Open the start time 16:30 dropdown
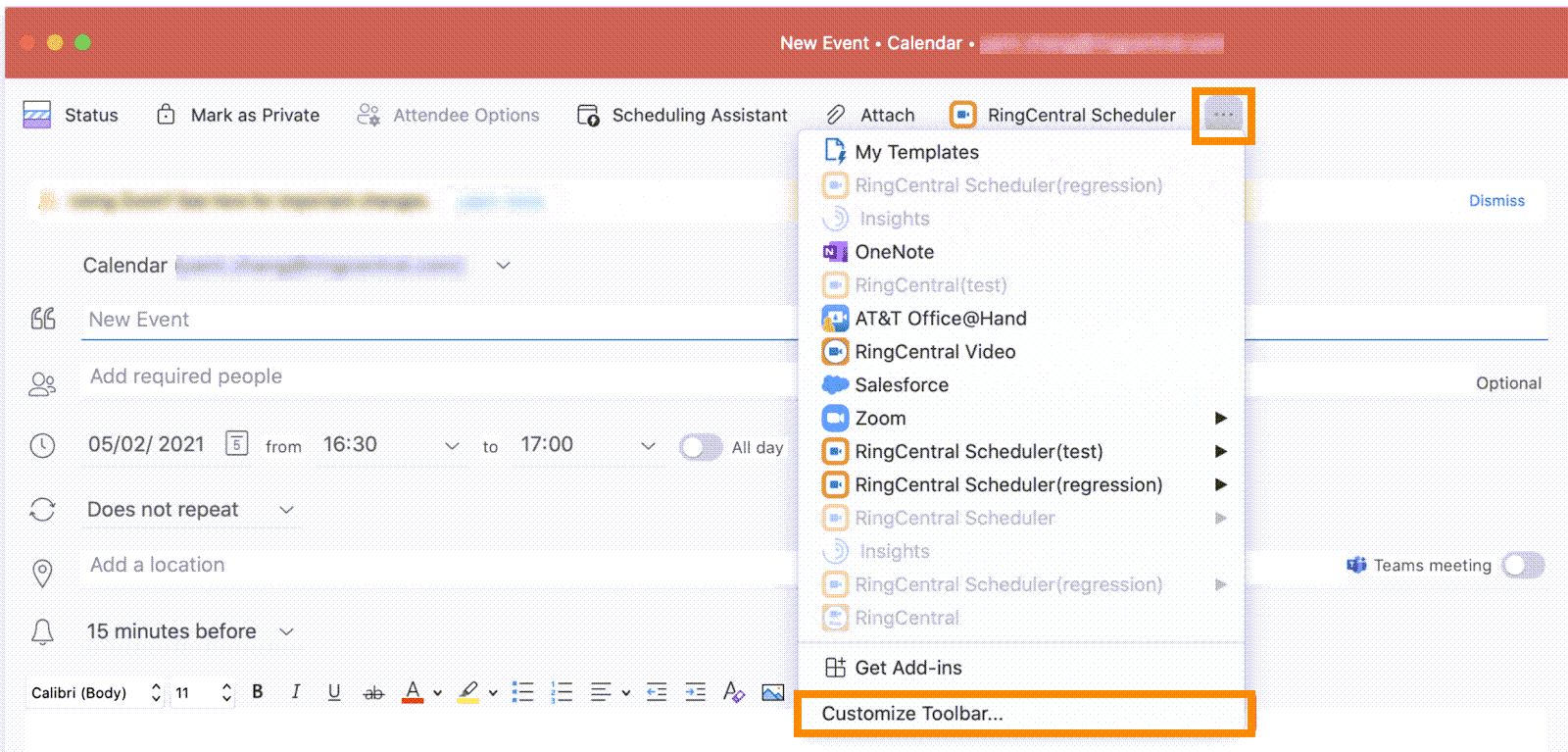Viewport: 1568px width, 752px height. tap(451, 445)
